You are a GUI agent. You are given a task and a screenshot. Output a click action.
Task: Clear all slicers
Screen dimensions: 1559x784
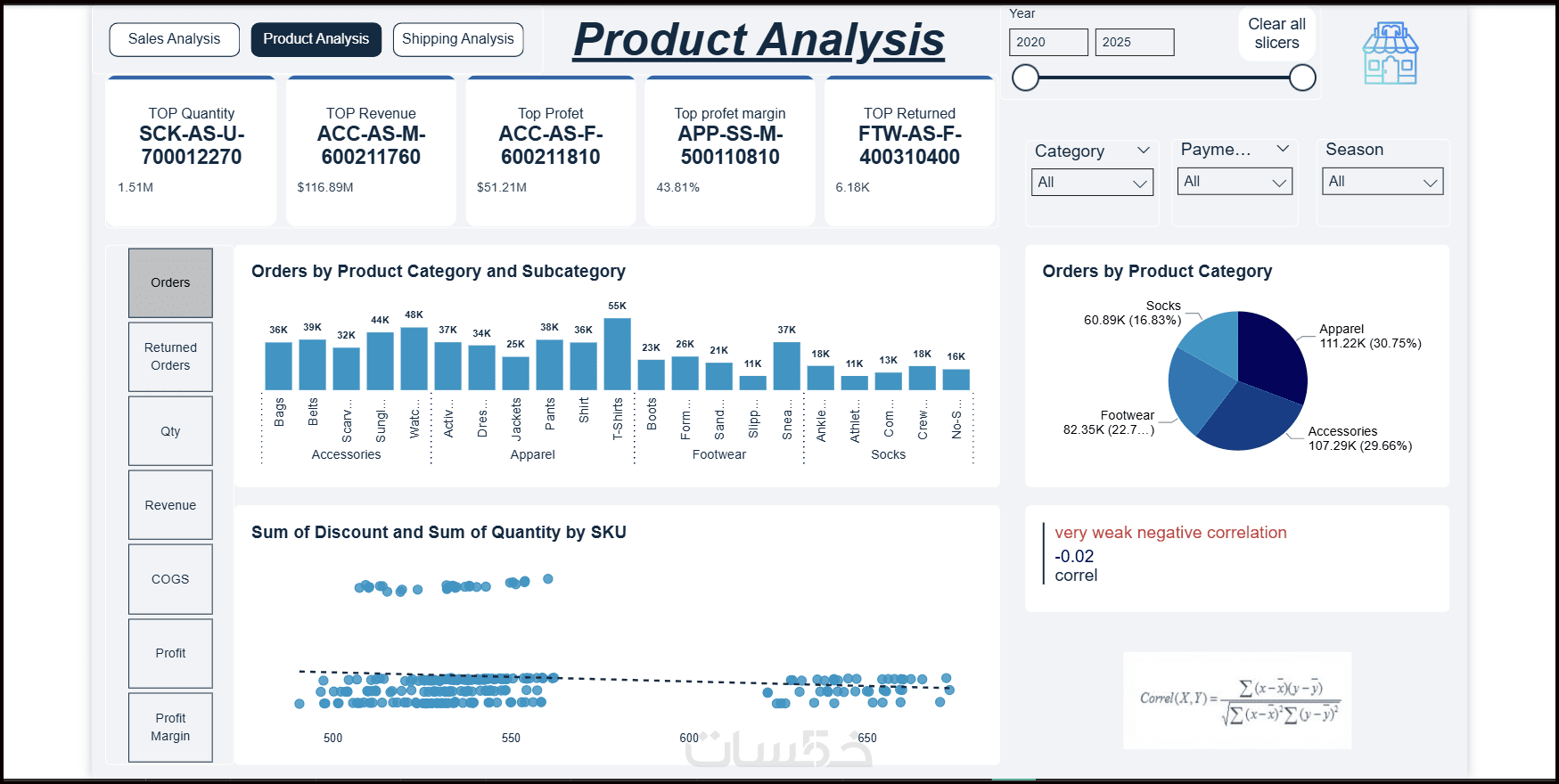coord(1276,34)
